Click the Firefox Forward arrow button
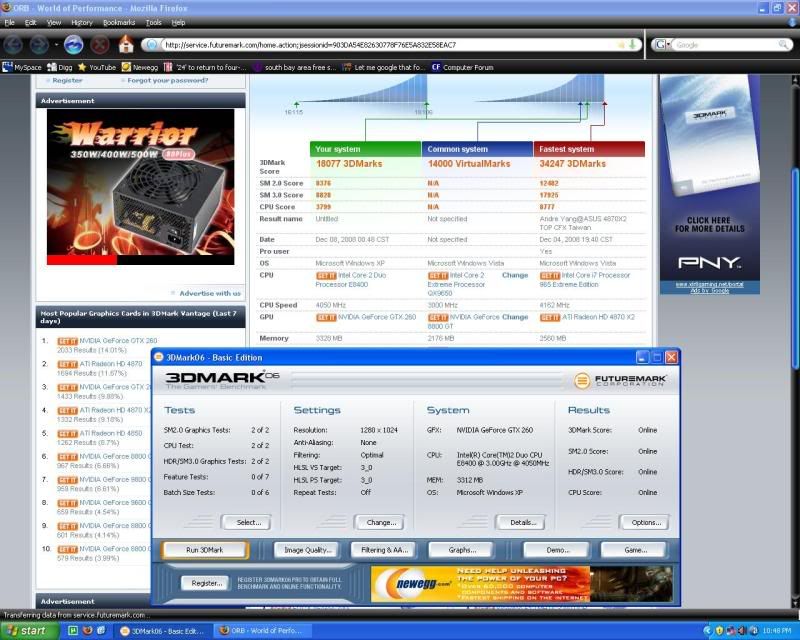800x640 pixels. point(39,45)
